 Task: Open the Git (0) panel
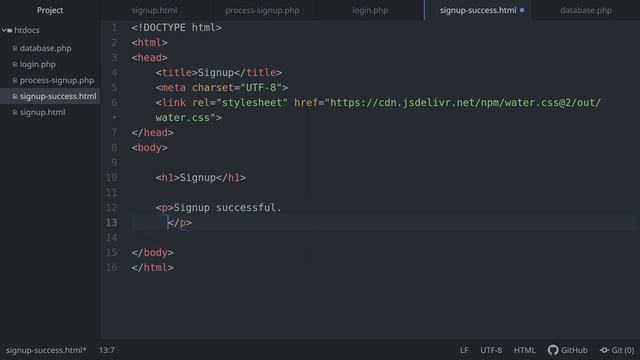pyautogui.click(x=622, y=350)
